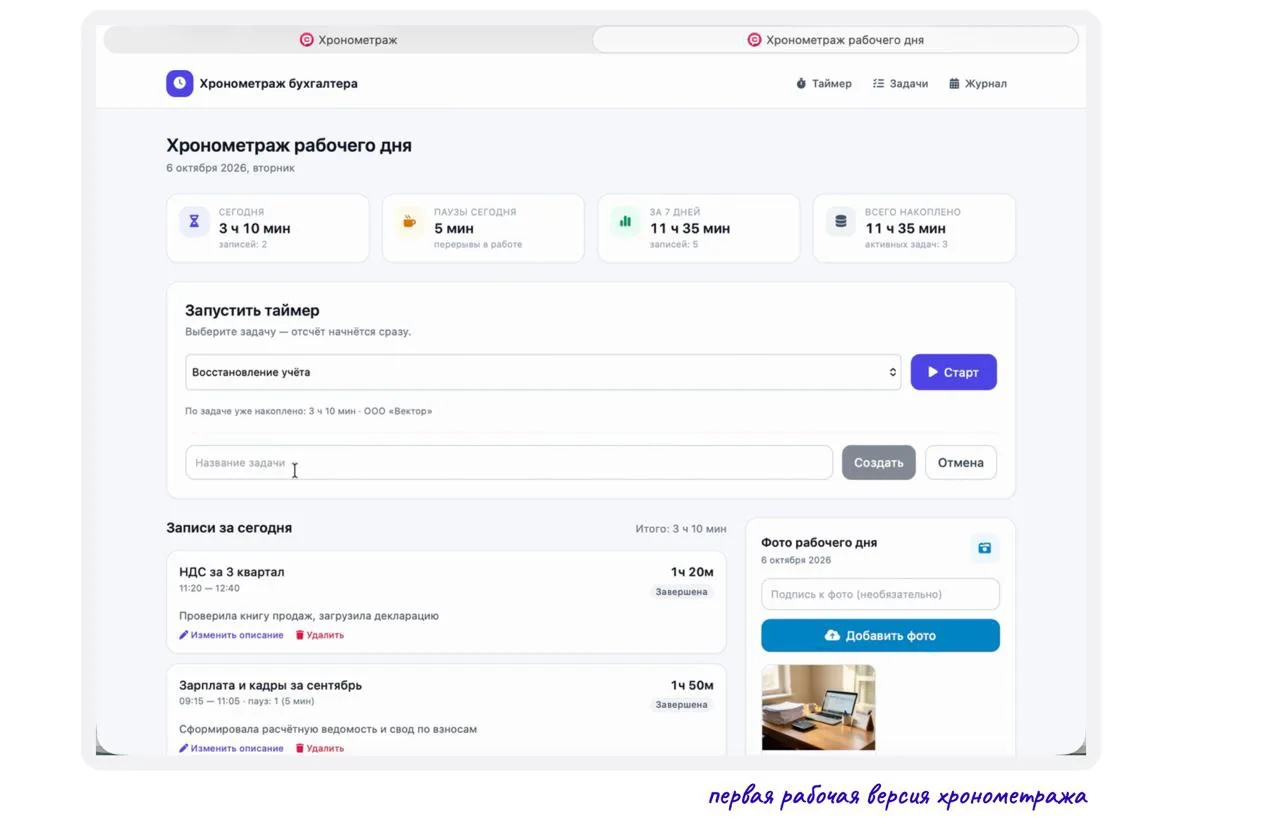
Task: Click the Создать button
Action: [x=878, y=463]
